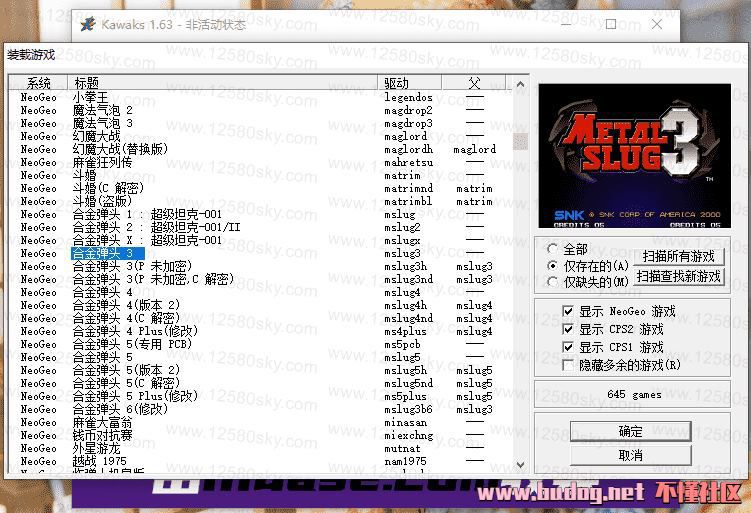The width and height of the screenshot is (751, 513).
Task: Sort by the 标题 column header
Action: pyautogui.click(x=223, y=83)
